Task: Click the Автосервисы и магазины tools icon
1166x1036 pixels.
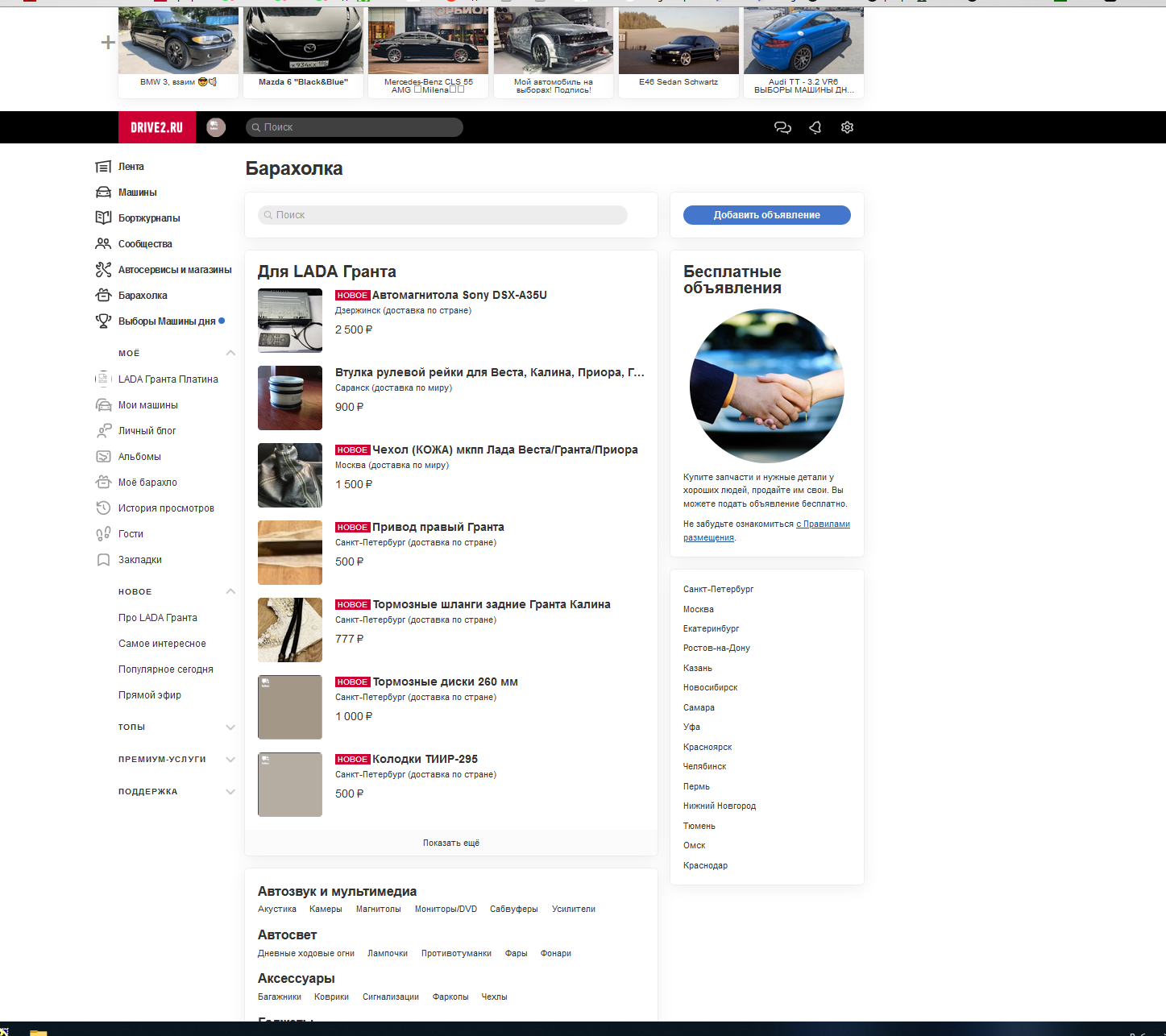Action: point(103,270)
